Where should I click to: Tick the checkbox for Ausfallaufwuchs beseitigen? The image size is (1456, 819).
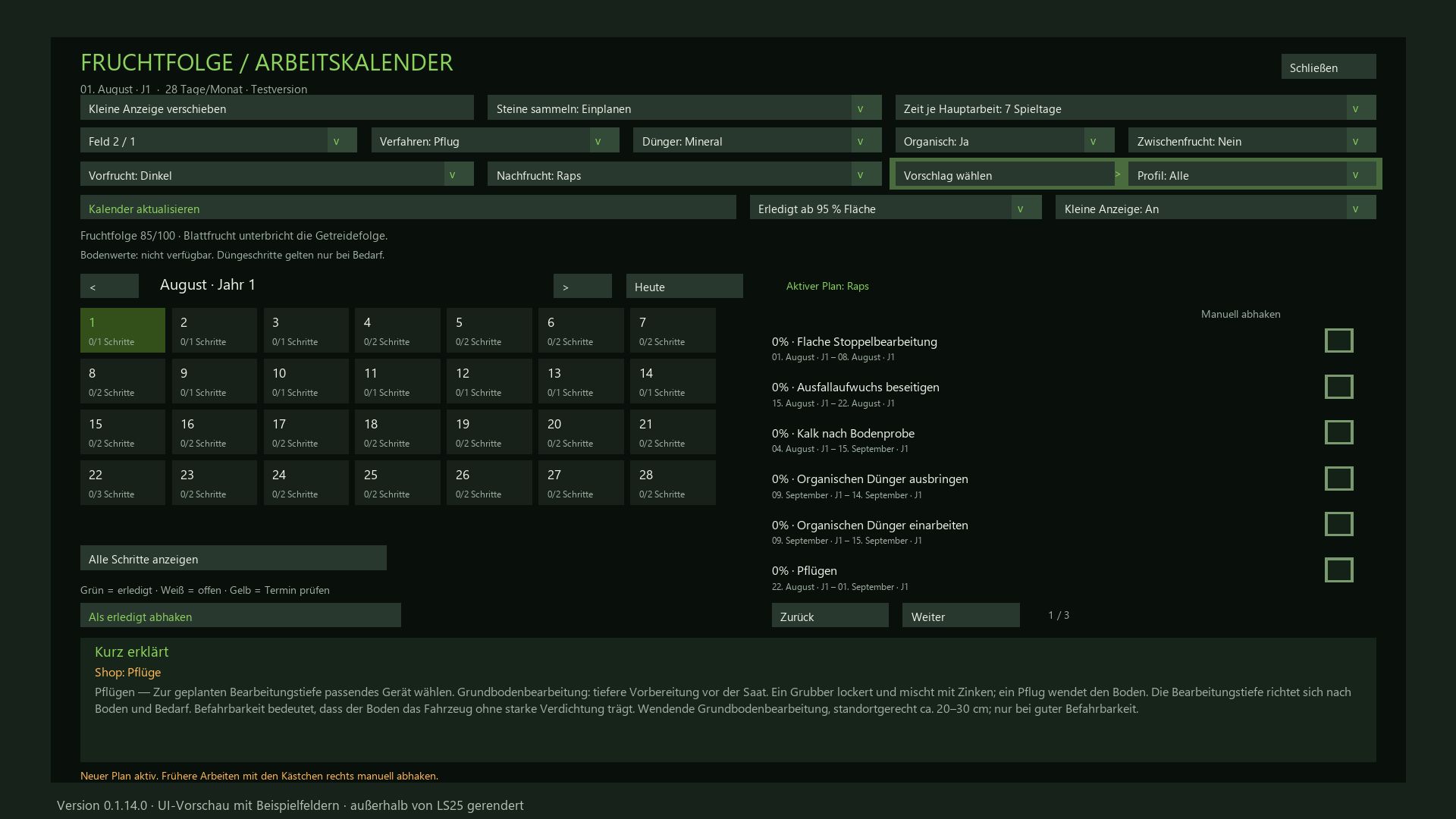1338,387
